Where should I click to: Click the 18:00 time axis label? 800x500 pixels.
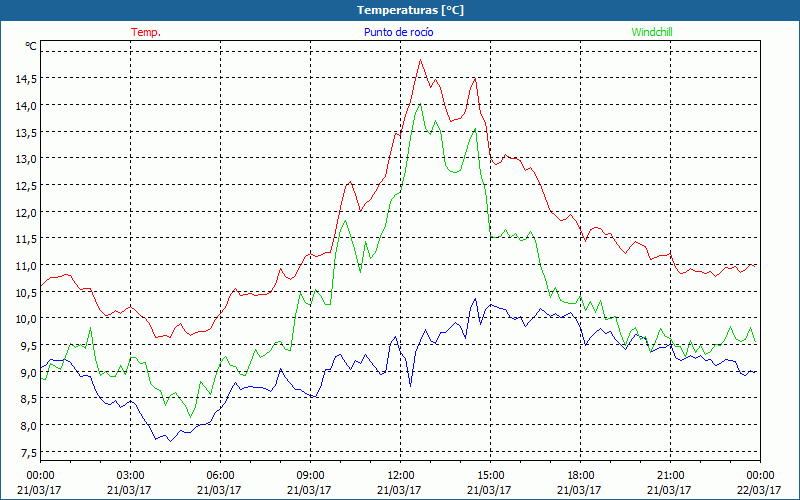580,475
